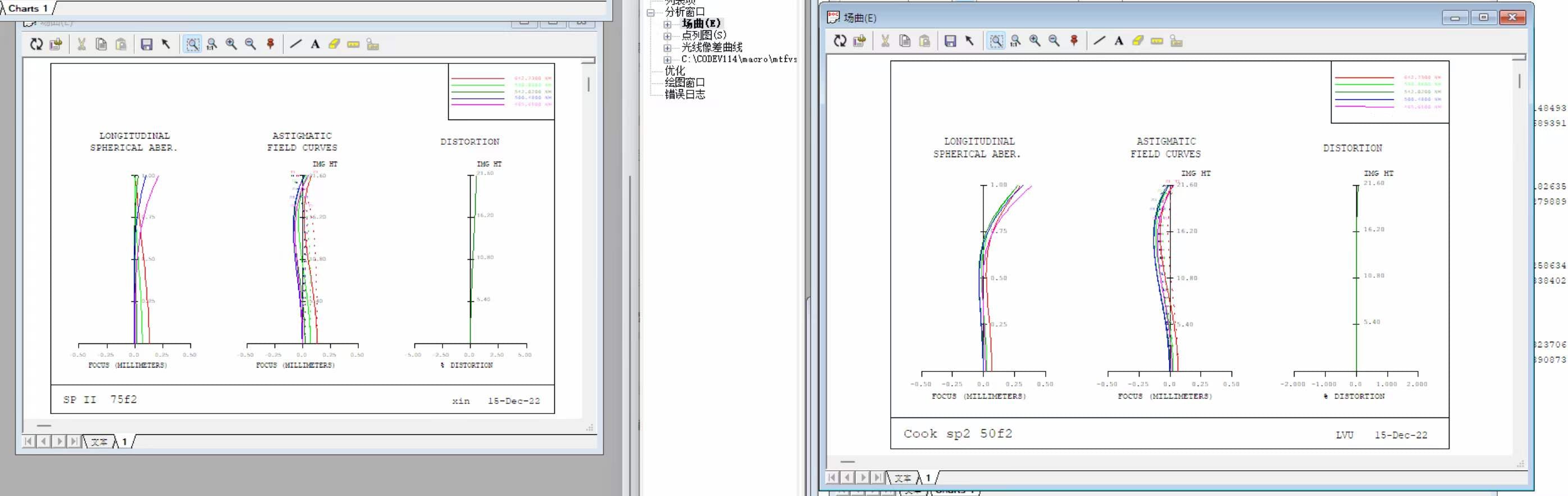This screenshot has width=1568, height=496.
Task: Select the yellow eraser tool in left window
Action: 334,44
